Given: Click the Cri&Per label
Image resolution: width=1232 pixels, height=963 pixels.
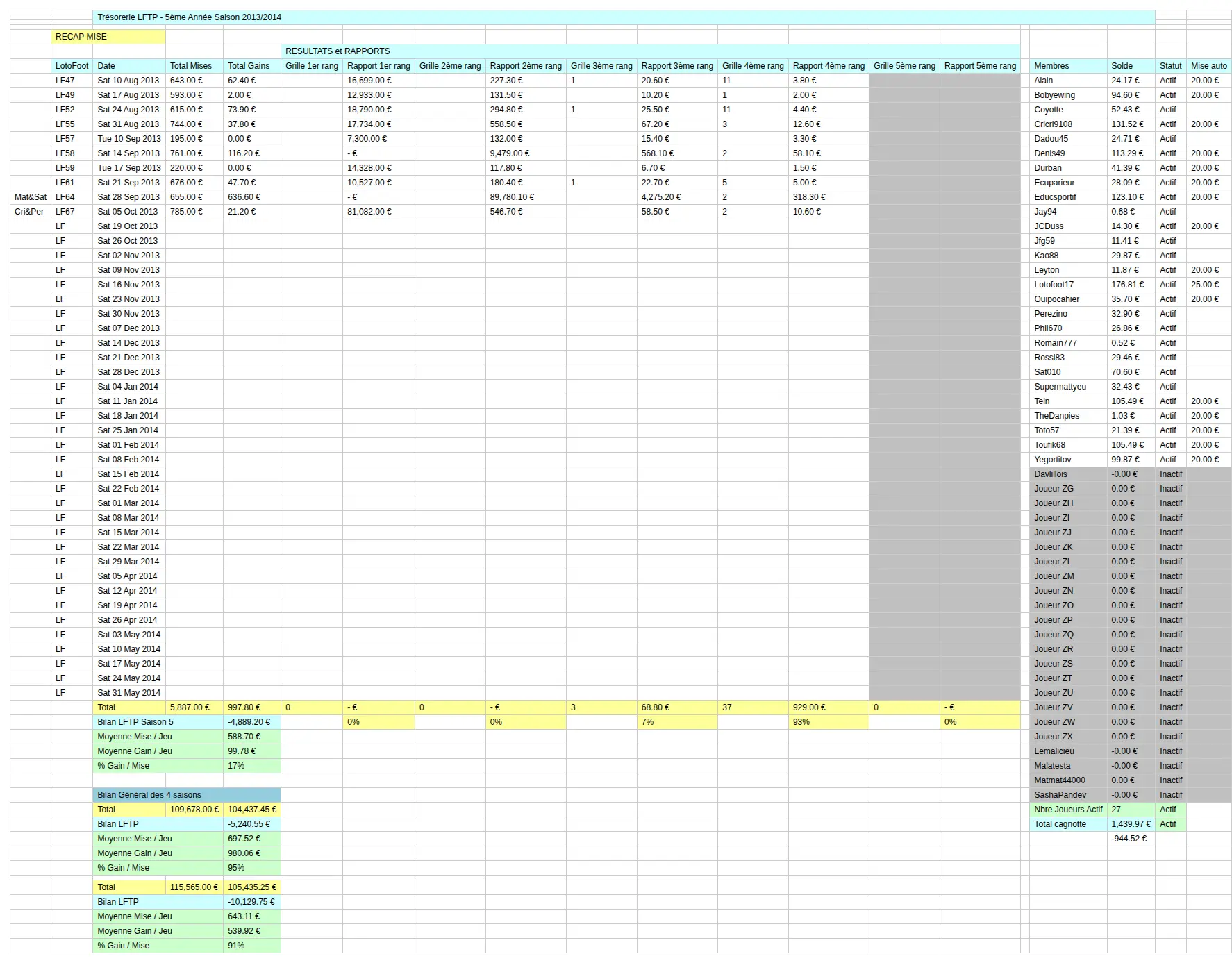Looking at the screenshot, I should (29, 212).
